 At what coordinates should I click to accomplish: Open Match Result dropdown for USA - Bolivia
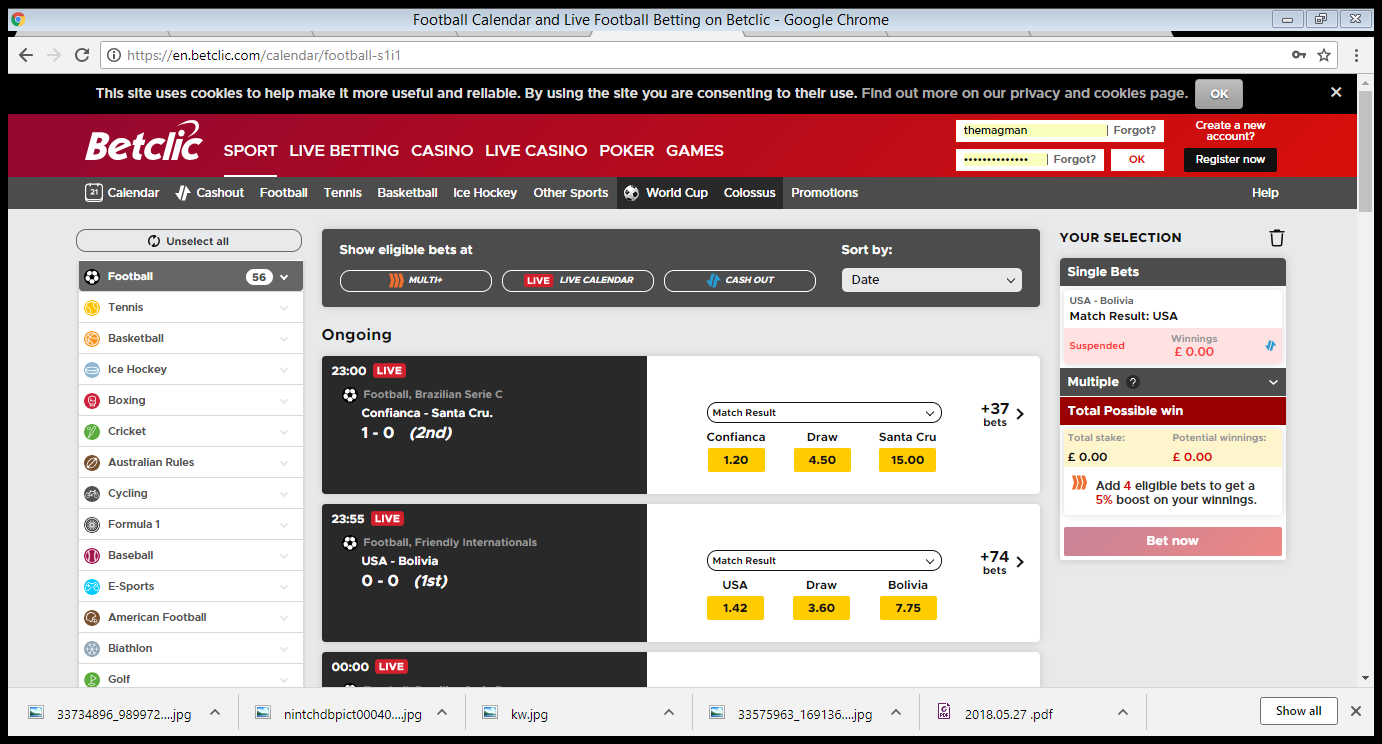point(824,560)
